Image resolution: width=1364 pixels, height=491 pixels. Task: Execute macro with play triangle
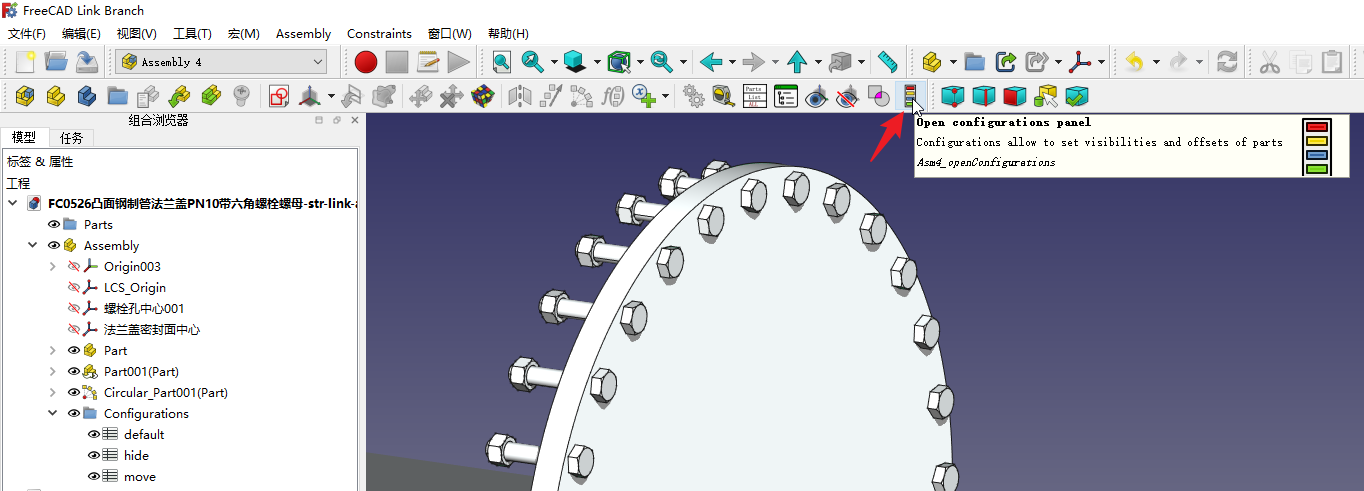459,62
